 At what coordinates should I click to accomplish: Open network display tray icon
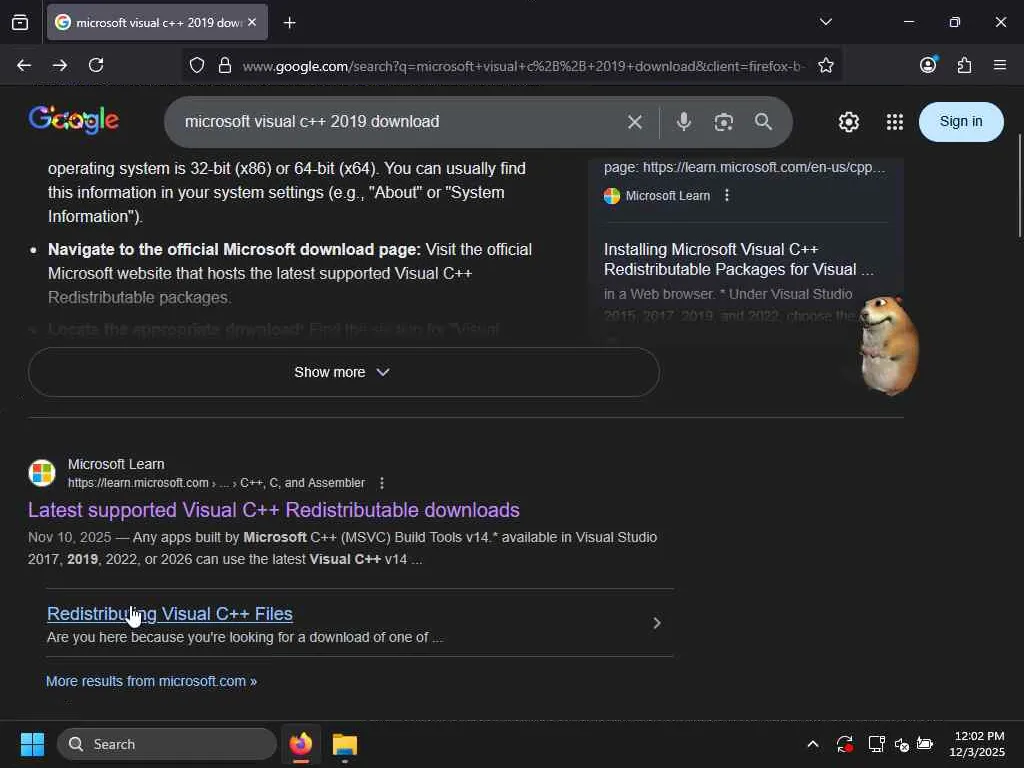tap(876, 744)
